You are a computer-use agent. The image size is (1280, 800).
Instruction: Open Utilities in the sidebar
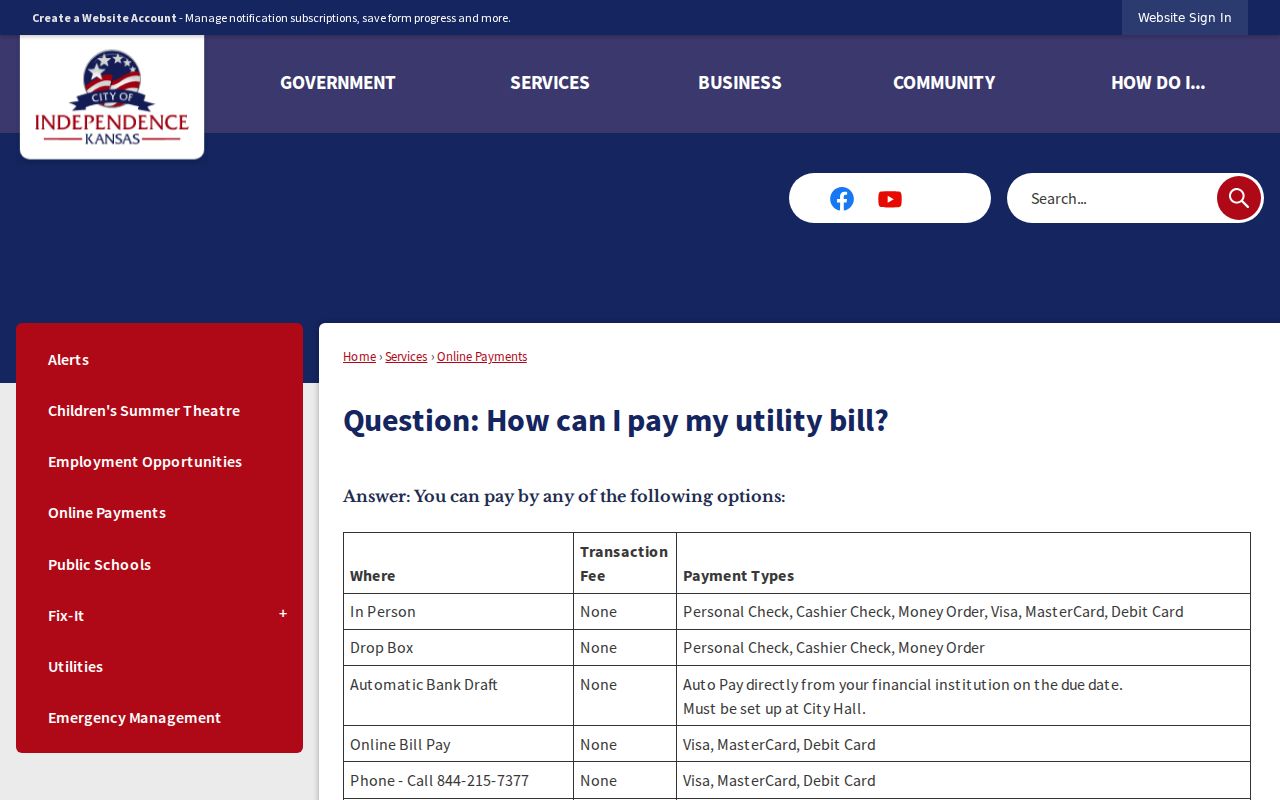coord(75,667)
